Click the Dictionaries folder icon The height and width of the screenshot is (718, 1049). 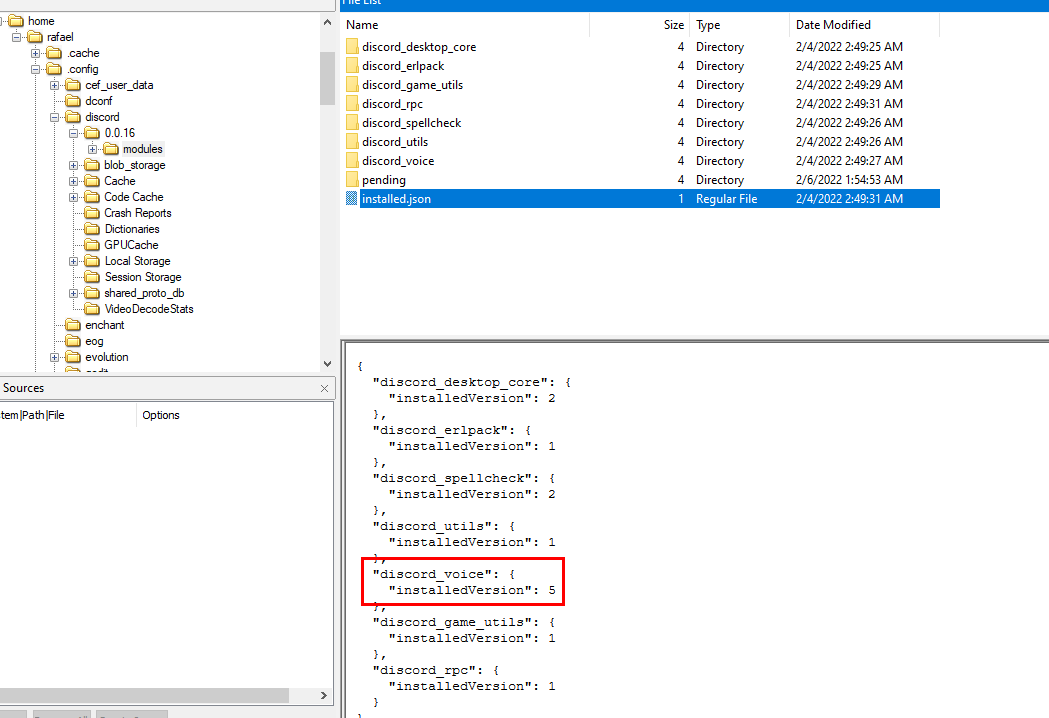click(92, 229)
